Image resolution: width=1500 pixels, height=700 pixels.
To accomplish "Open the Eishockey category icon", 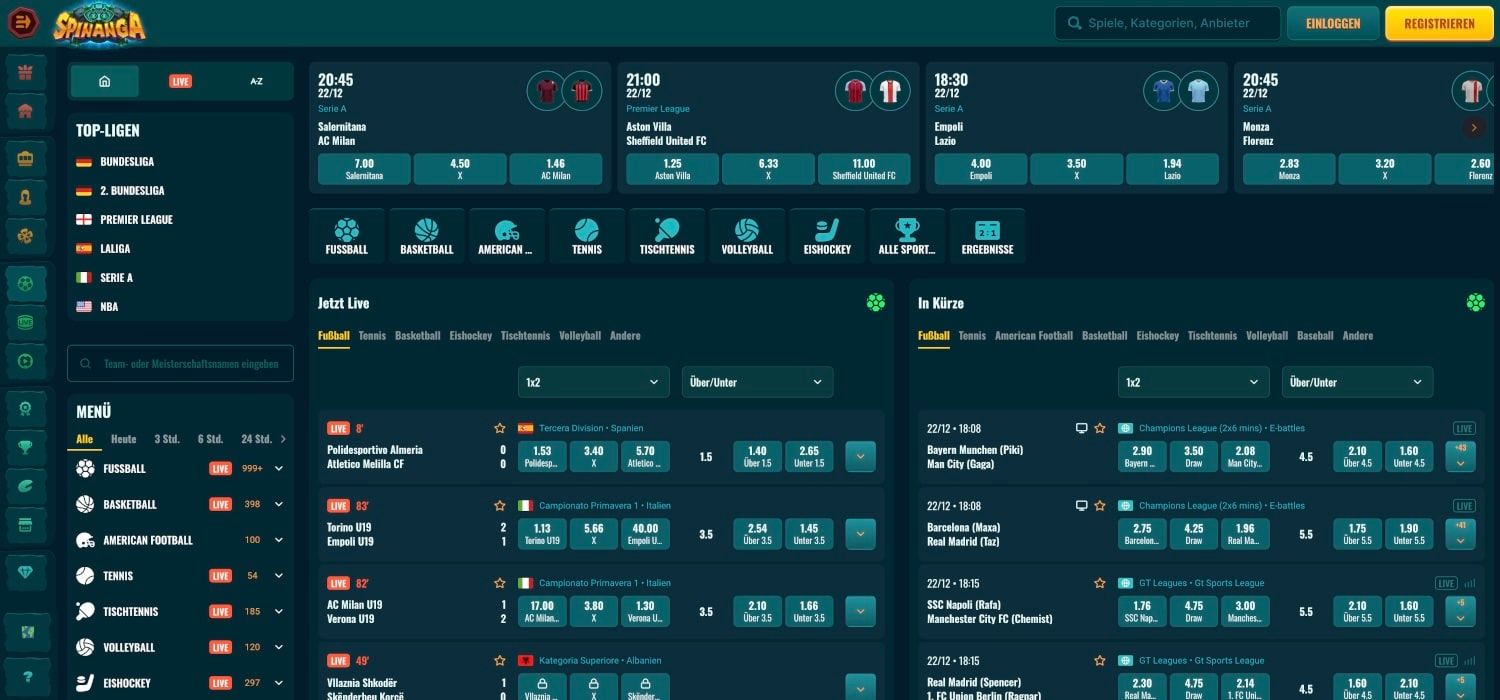I will [827, 234].
